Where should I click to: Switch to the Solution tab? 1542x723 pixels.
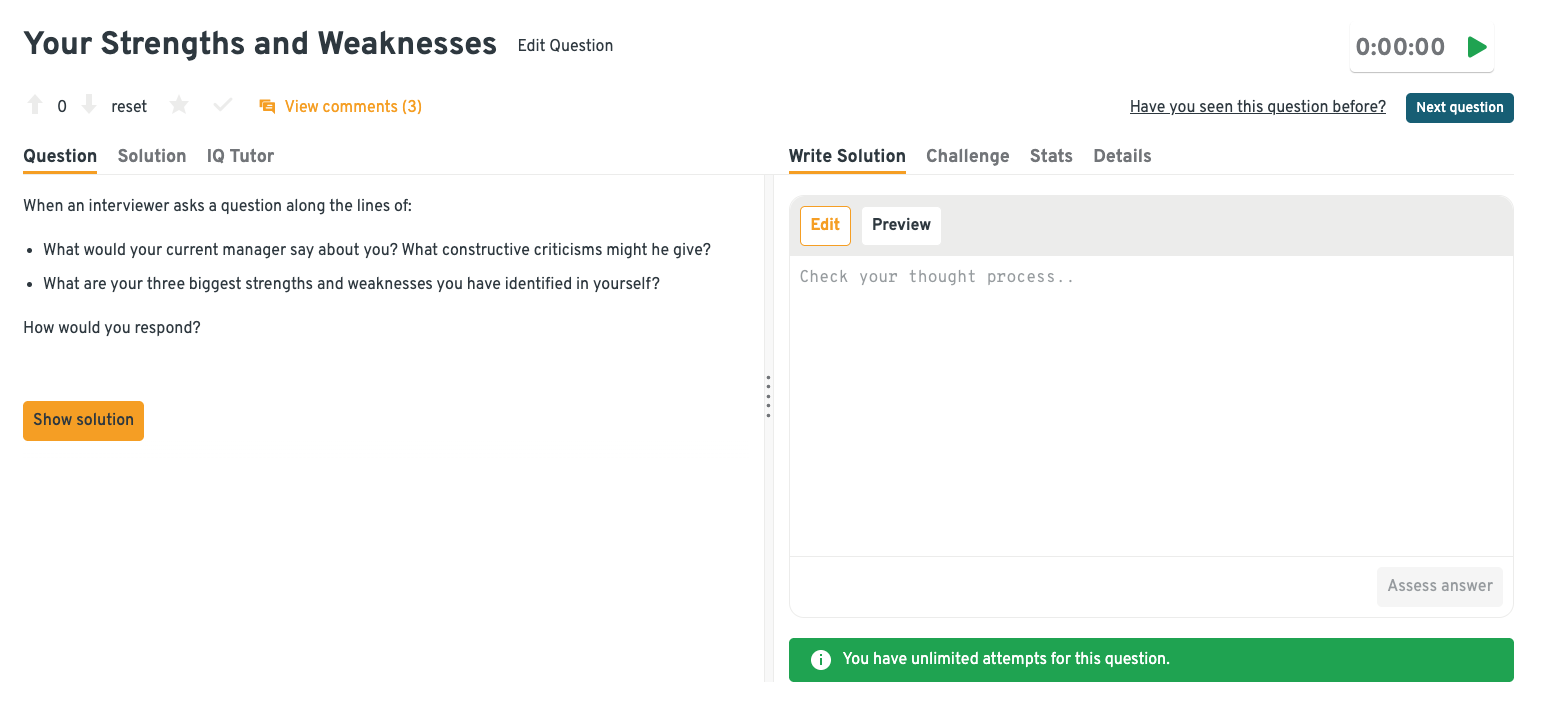tap(152, 156)
